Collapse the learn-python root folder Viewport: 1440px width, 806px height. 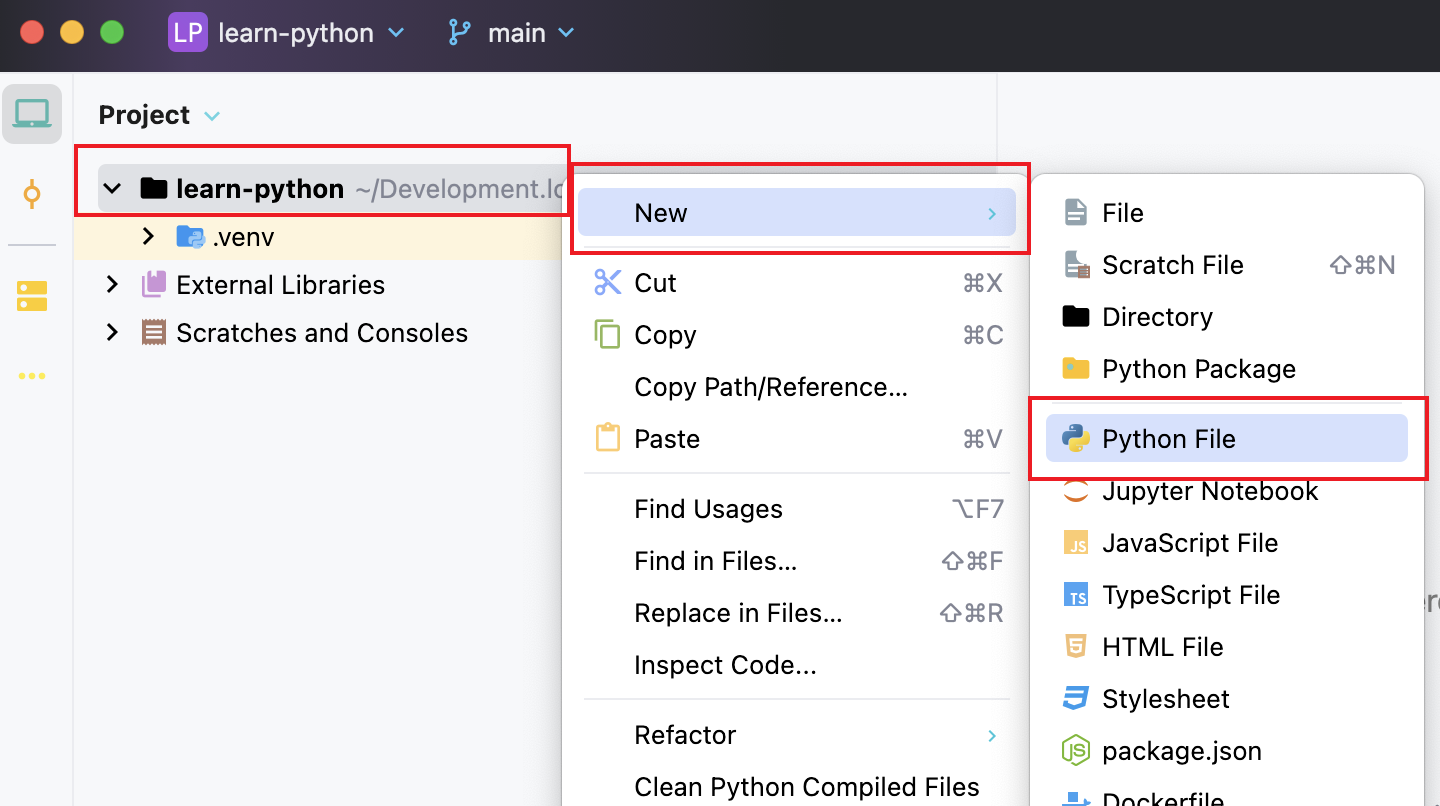pyautogui.click(x=113, y=188)
